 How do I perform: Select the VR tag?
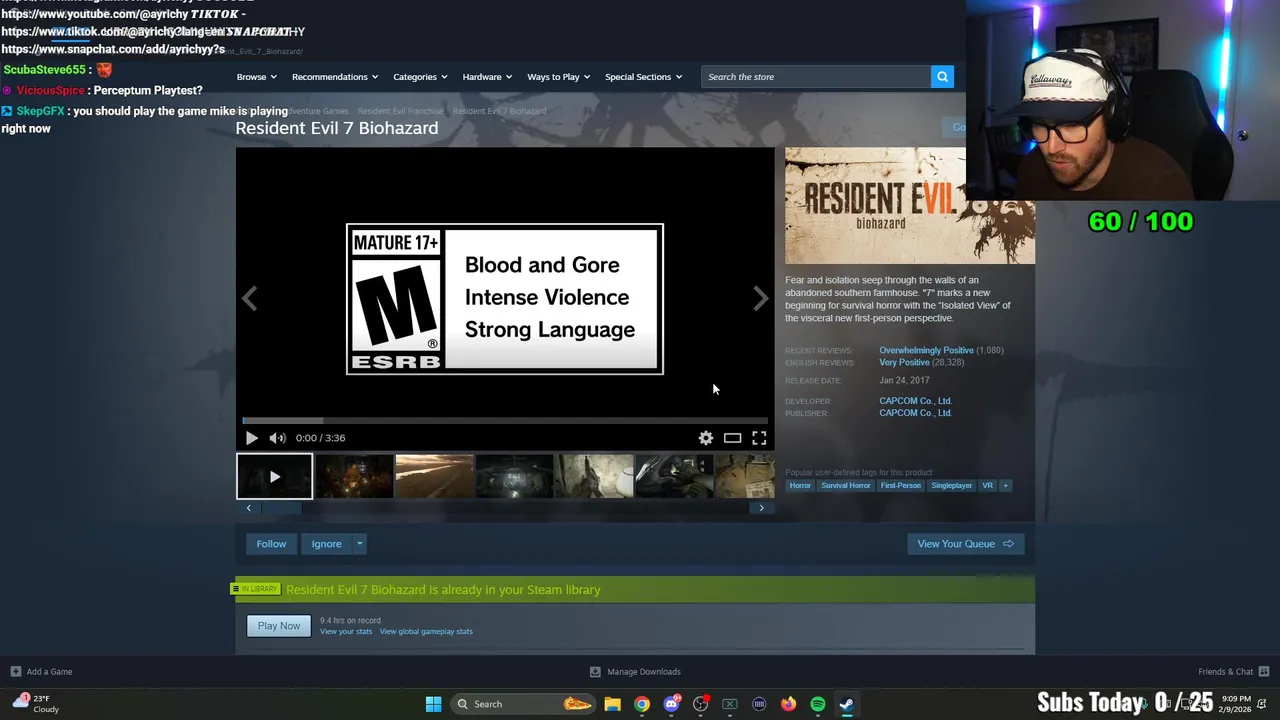987,486
